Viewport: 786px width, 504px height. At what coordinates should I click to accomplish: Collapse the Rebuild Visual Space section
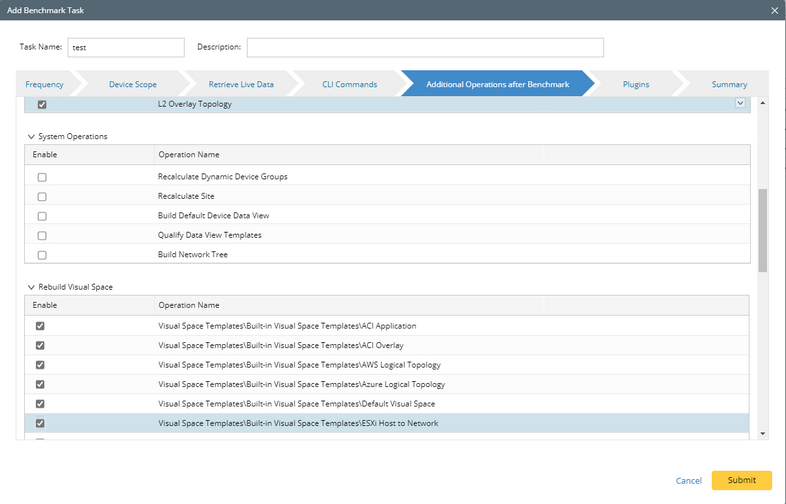31,287
